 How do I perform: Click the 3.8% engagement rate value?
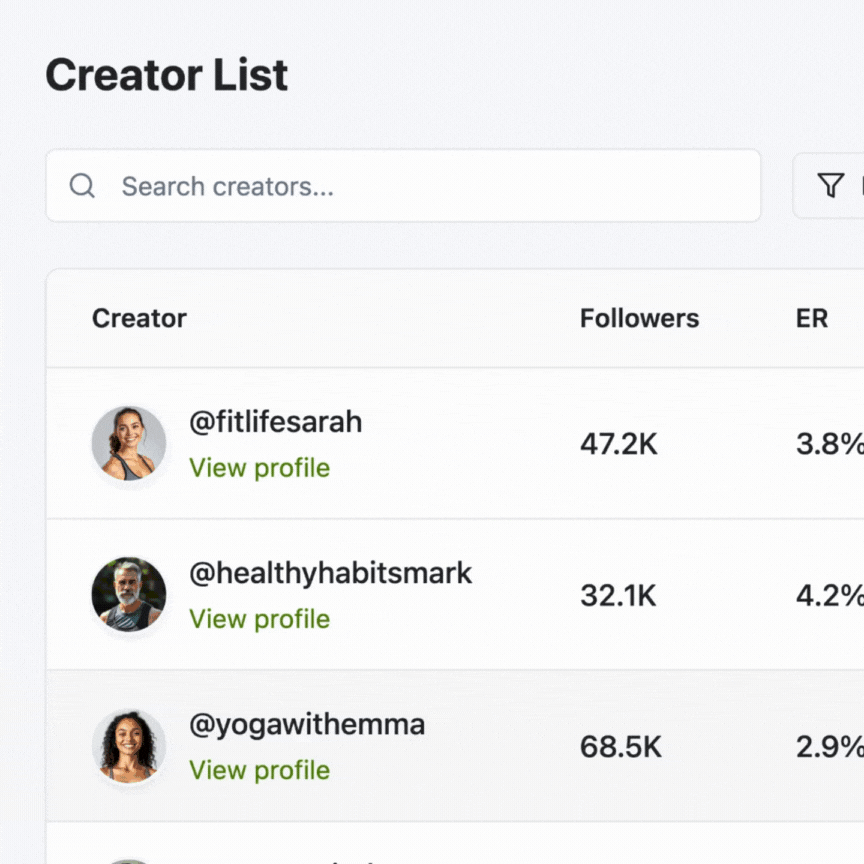pos(829,444)
